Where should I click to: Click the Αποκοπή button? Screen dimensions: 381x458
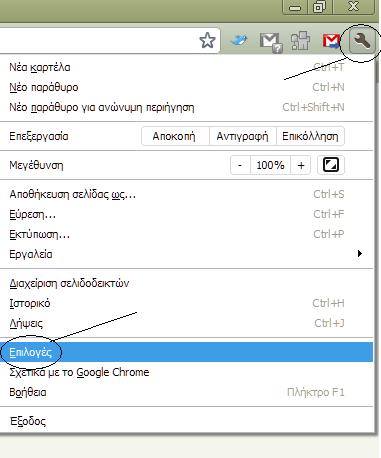175,136
